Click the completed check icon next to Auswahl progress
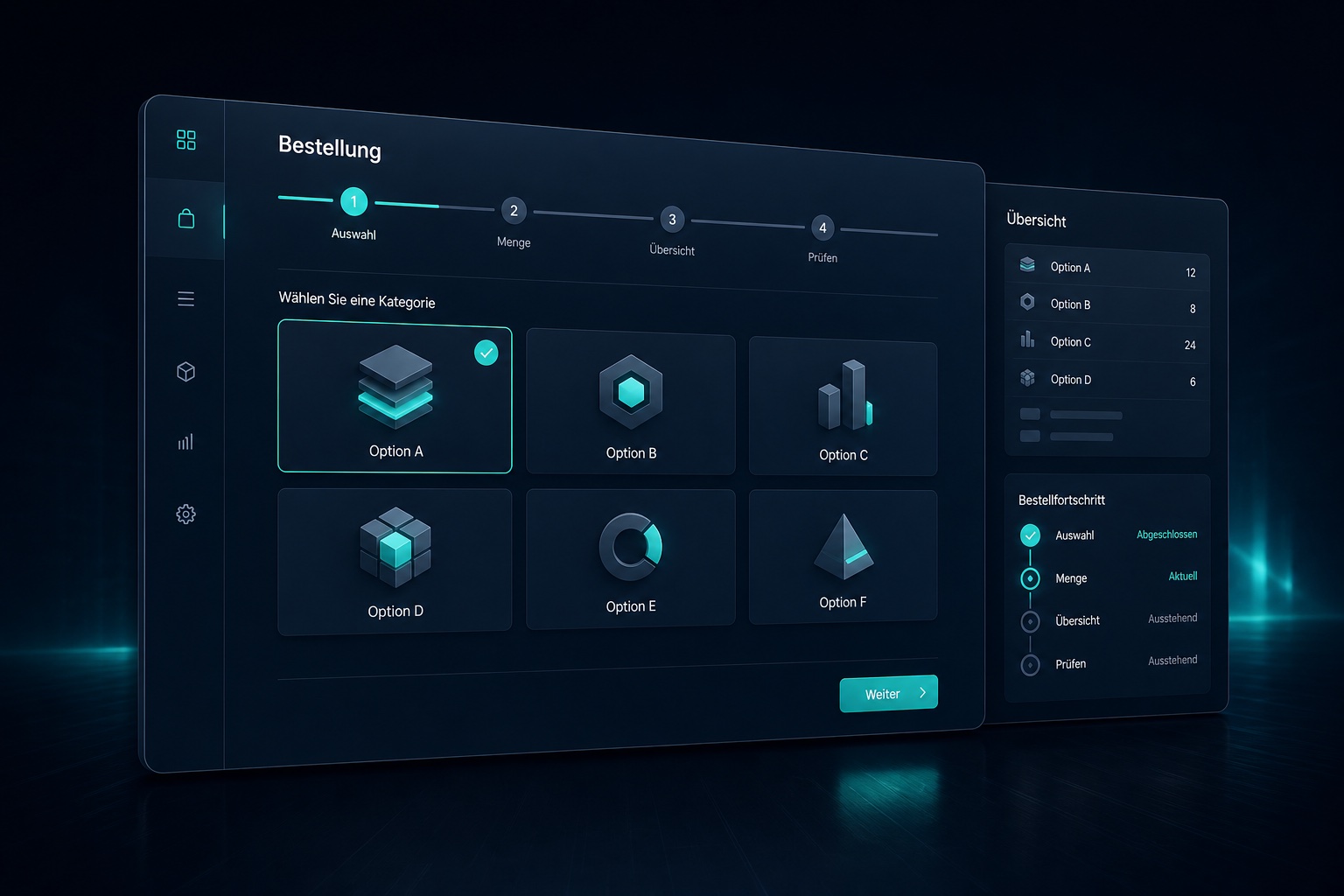The image size is (1344, 896). tap(1031, 535)
